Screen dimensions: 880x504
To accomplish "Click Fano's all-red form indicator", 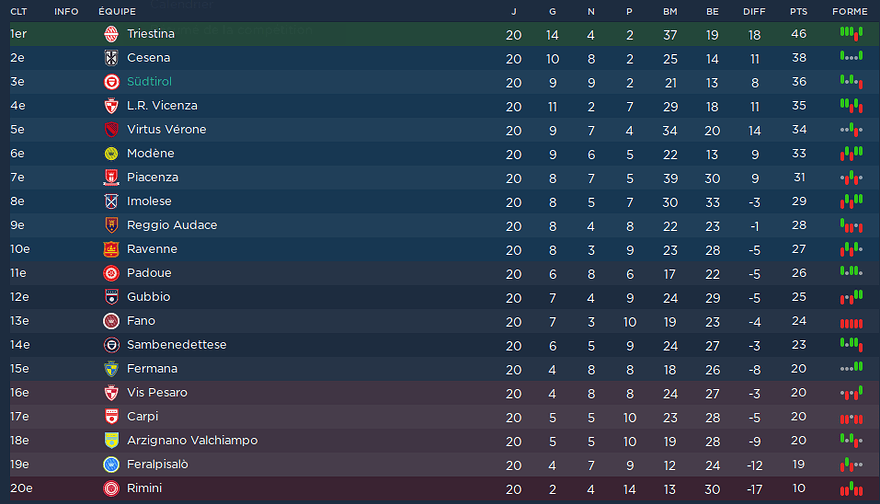I will pos(851,322).
